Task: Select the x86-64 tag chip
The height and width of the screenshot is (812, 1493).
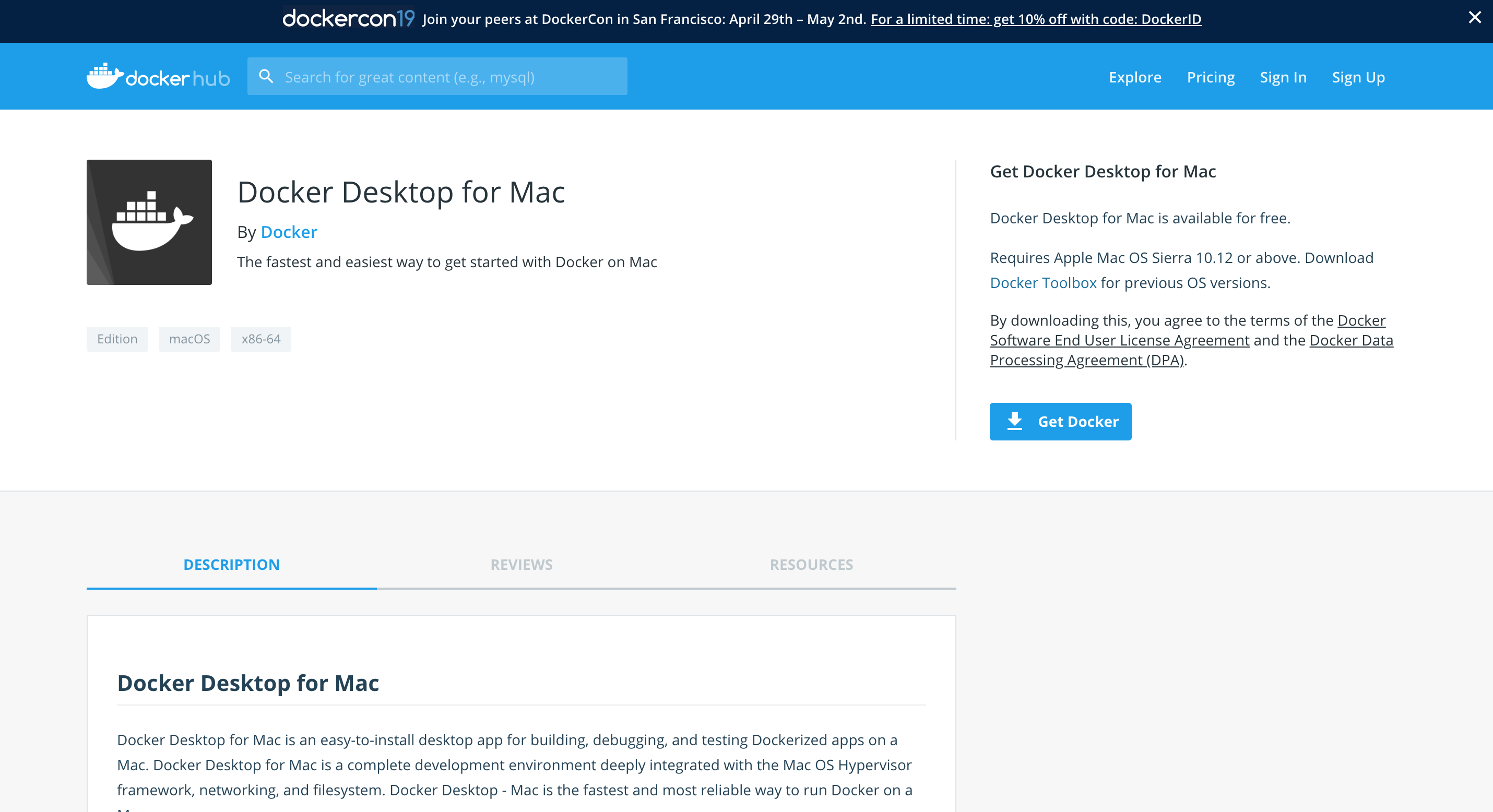Action: (261, 339)
